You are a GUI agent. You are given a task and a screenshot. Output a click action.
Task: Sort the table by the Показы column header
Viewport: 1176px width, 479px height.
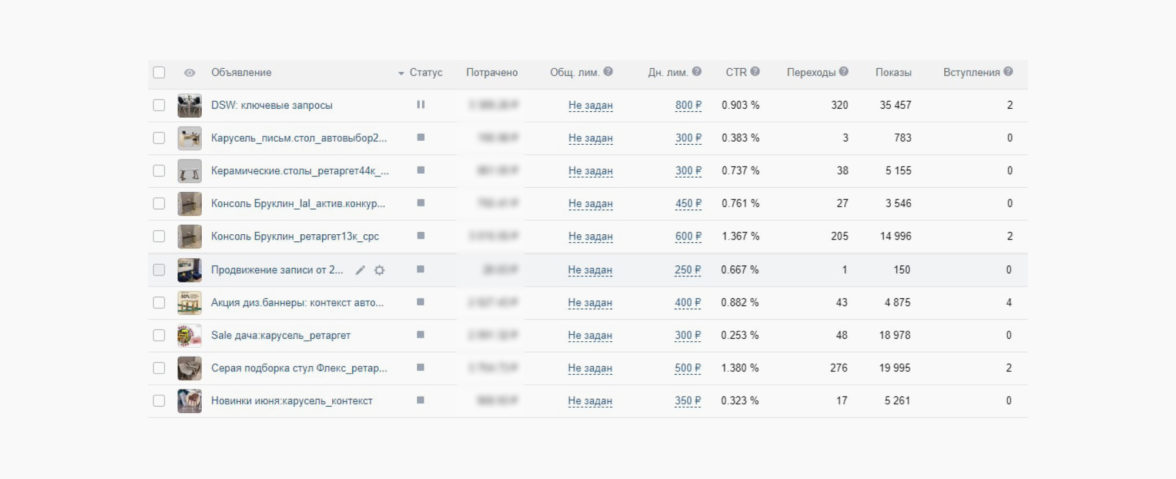893,72
